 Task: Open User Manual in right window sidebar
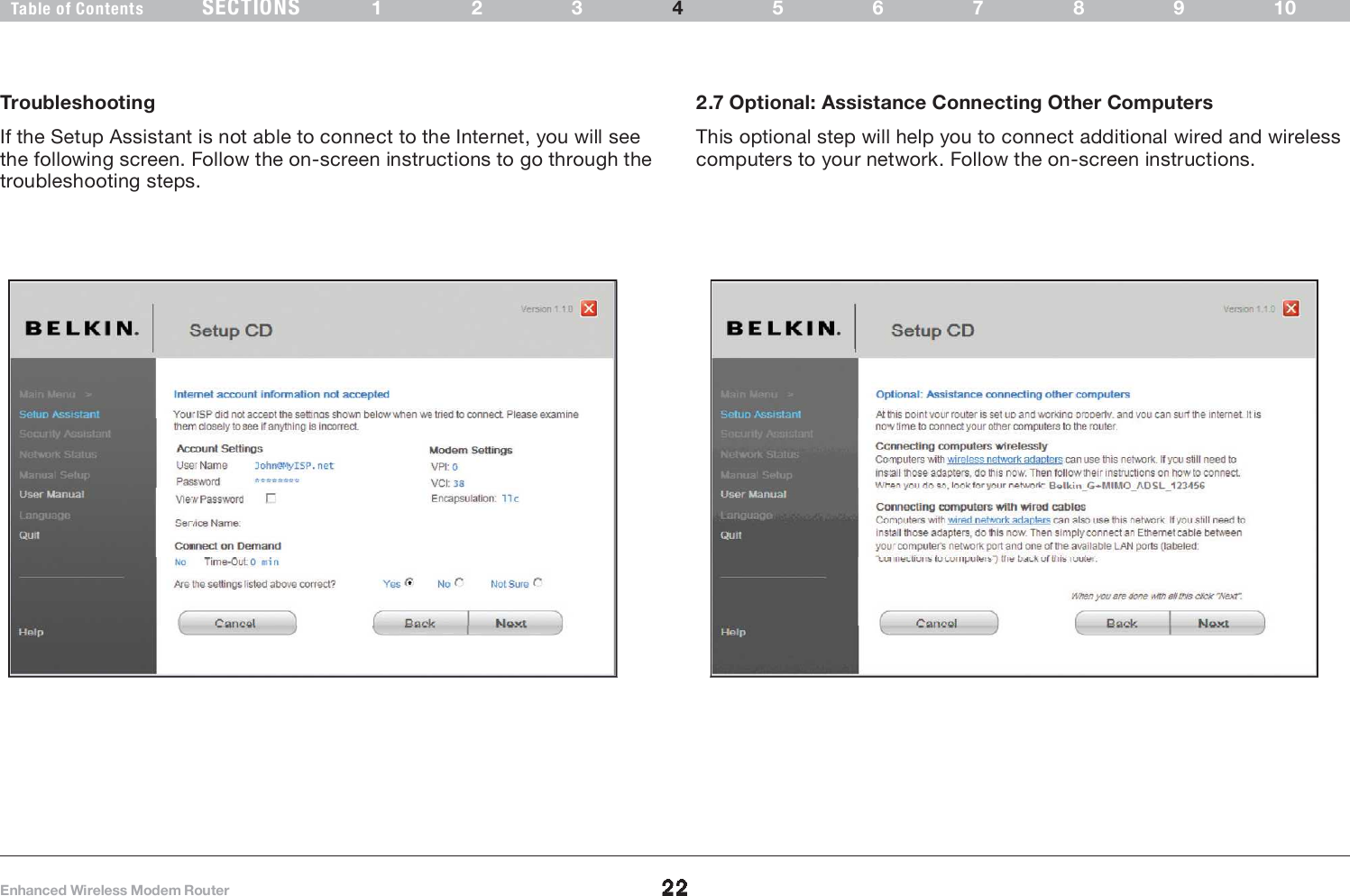coord(753,495)
